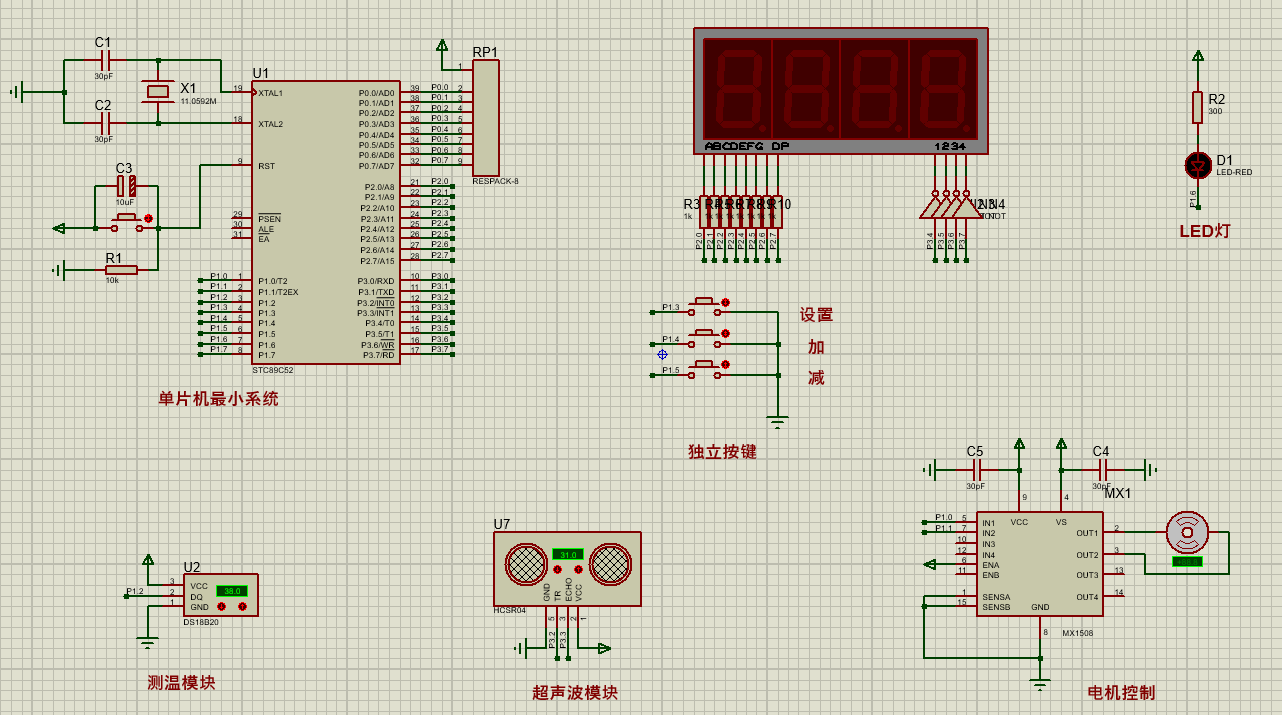Click the 单片机最小系统 text label
Image resolution: width=1282 pixels, height=715 pixels.
218,399
